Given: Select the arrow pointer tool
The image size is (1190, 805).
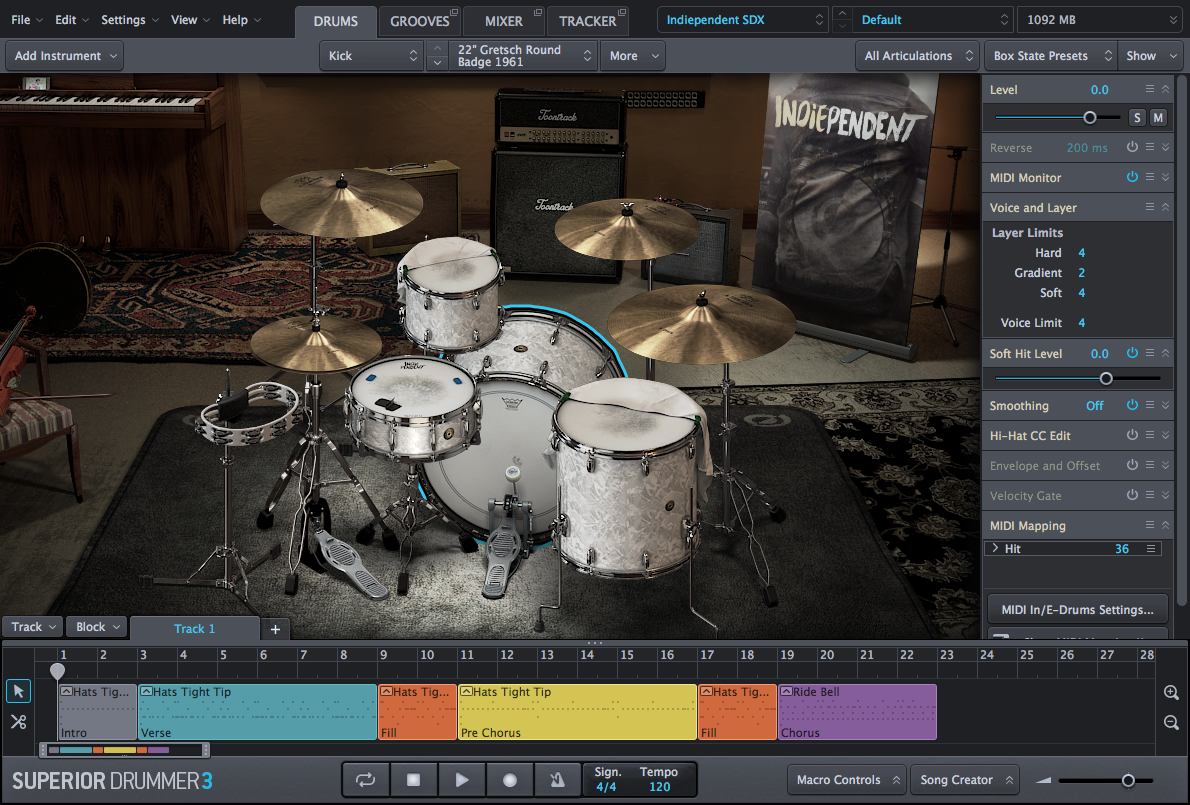Looking at the screenshot, I should pyautogui.click(x=18, y=691).
